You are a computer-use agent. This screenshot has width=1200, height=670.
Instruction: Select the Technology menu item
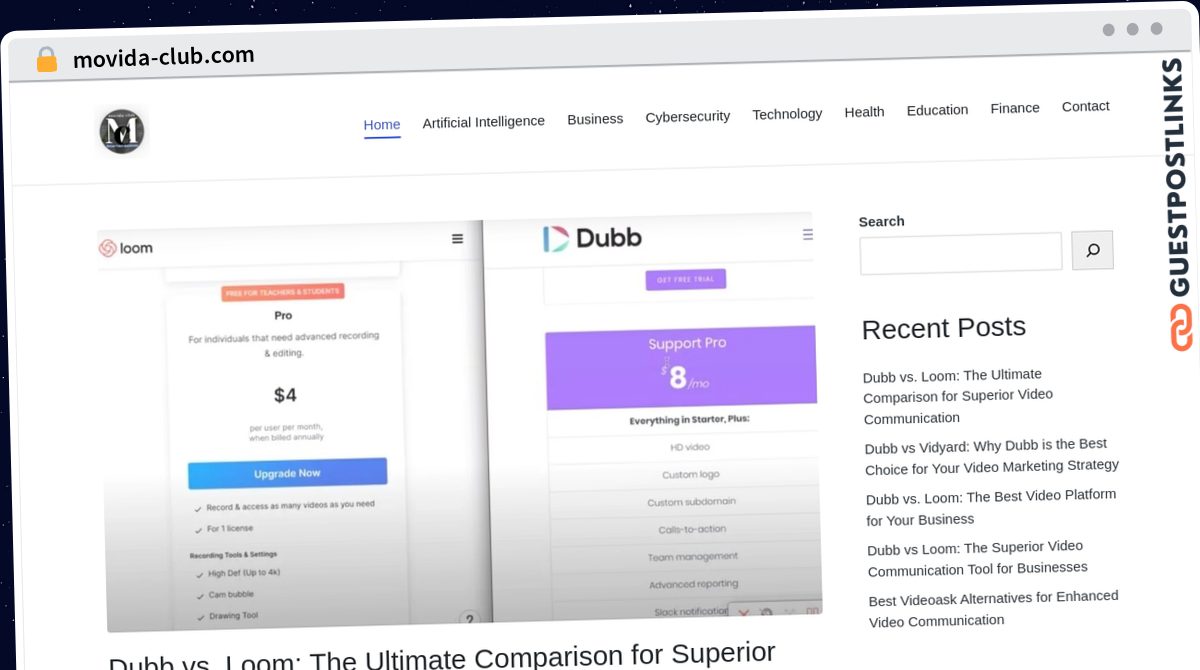click(x=787, y=114)
